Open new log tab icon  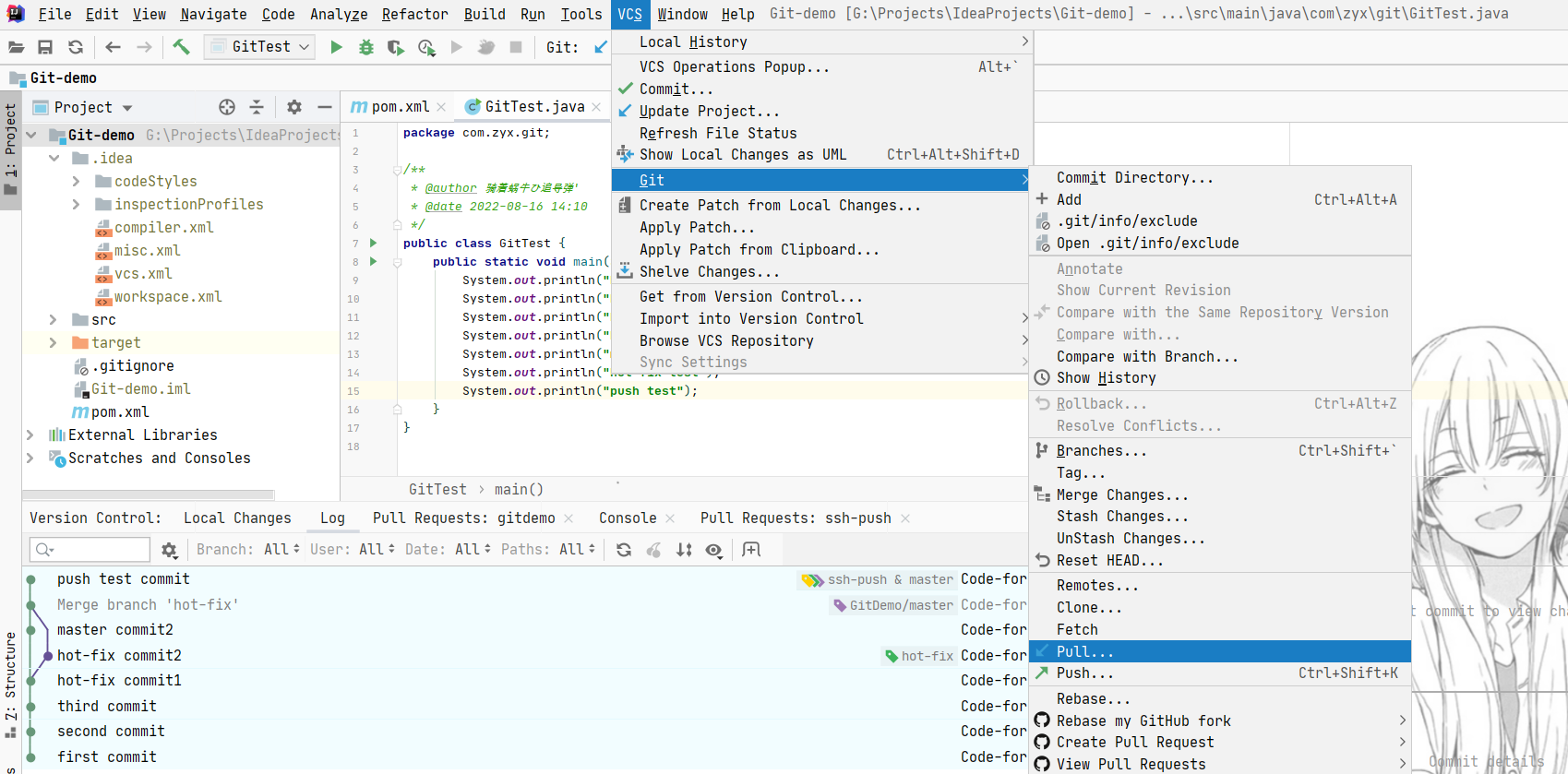click(x=751, y=550)
